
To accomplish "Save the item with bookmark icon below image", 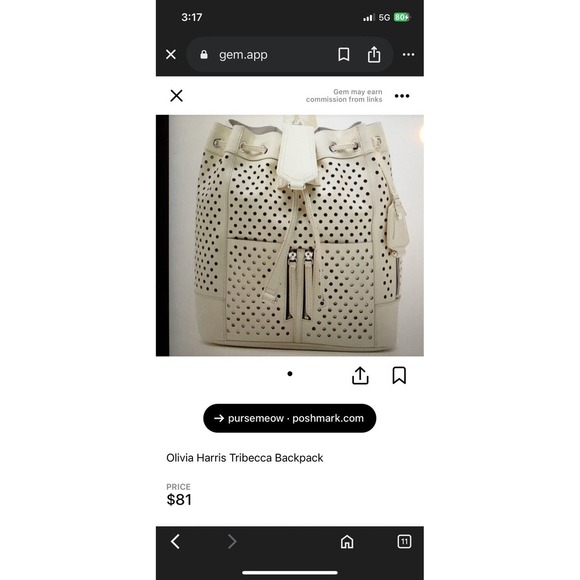I will point(399,375).
